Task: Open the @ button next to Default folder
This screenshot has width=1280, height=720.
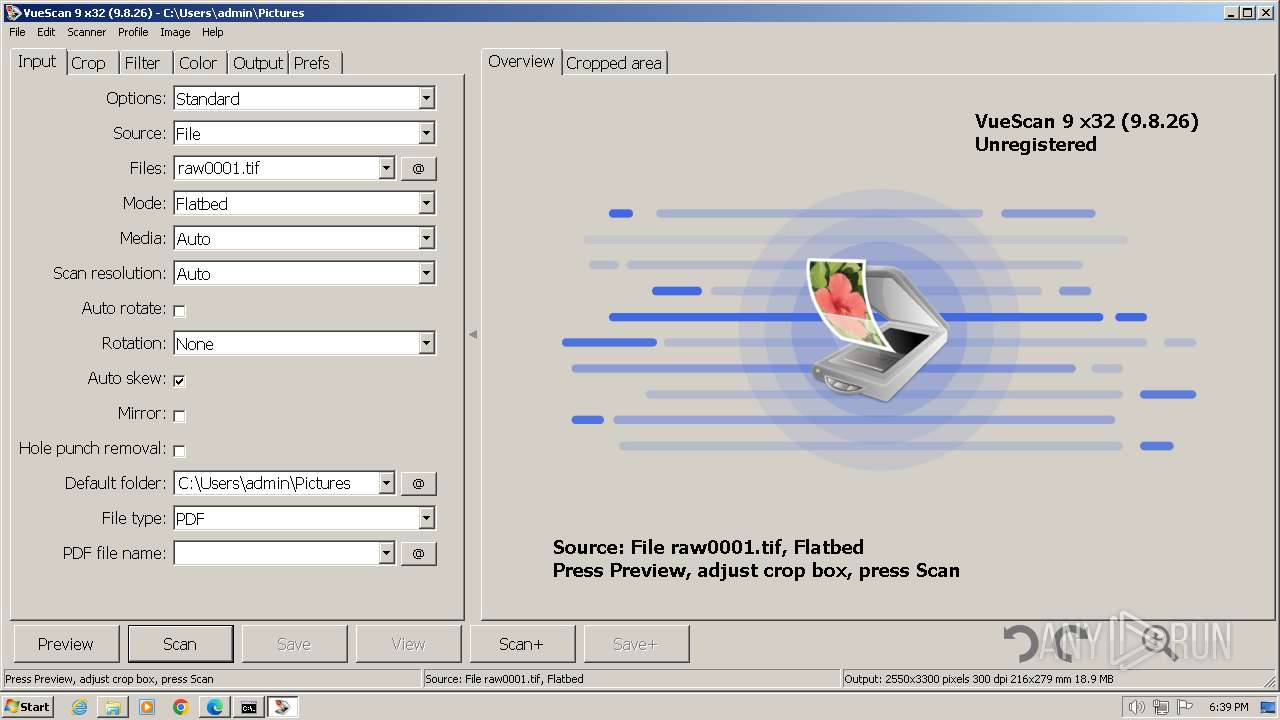Action: [x=418, y=483]
